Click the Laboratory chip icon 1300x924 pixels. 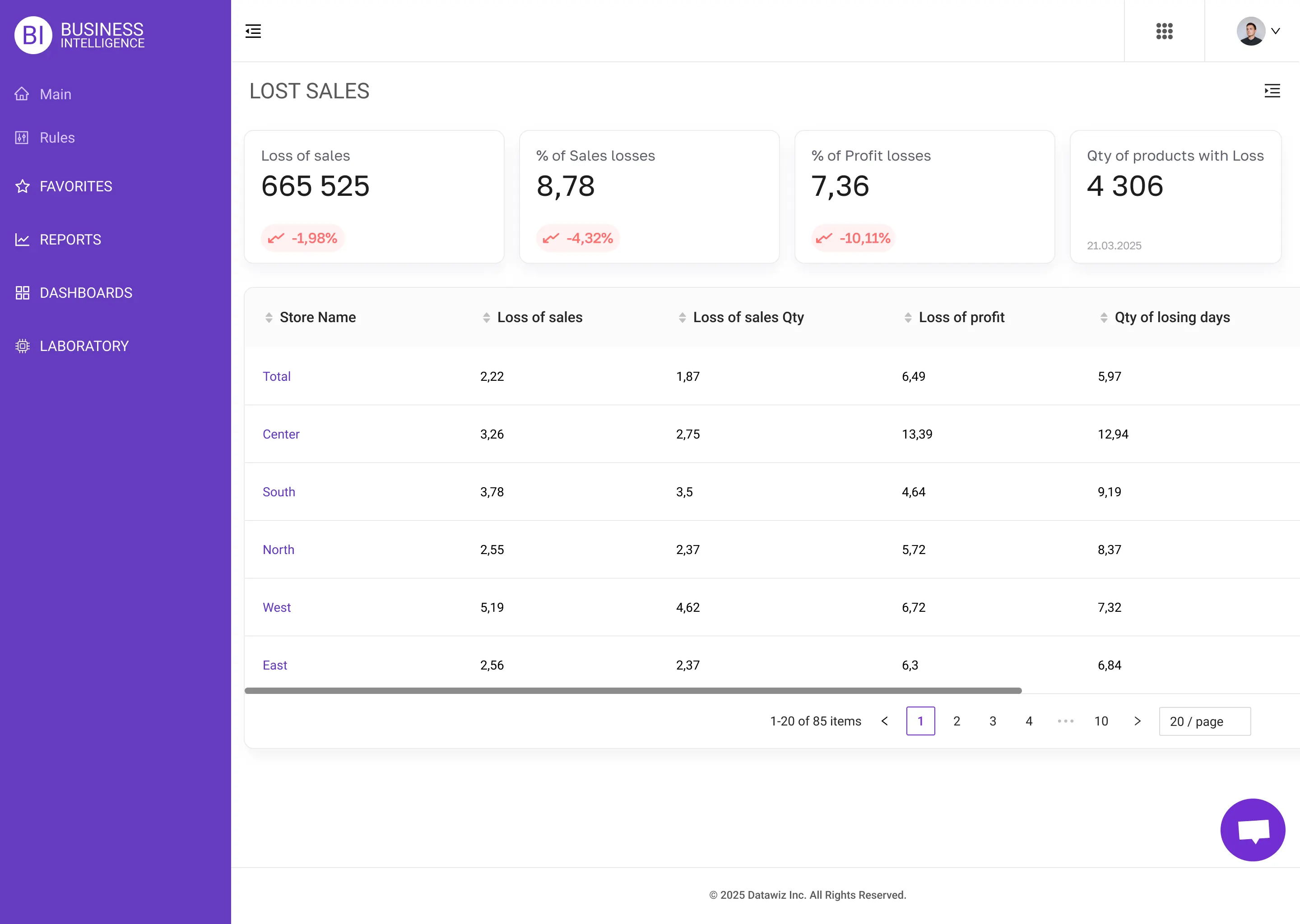coord(22,346)
